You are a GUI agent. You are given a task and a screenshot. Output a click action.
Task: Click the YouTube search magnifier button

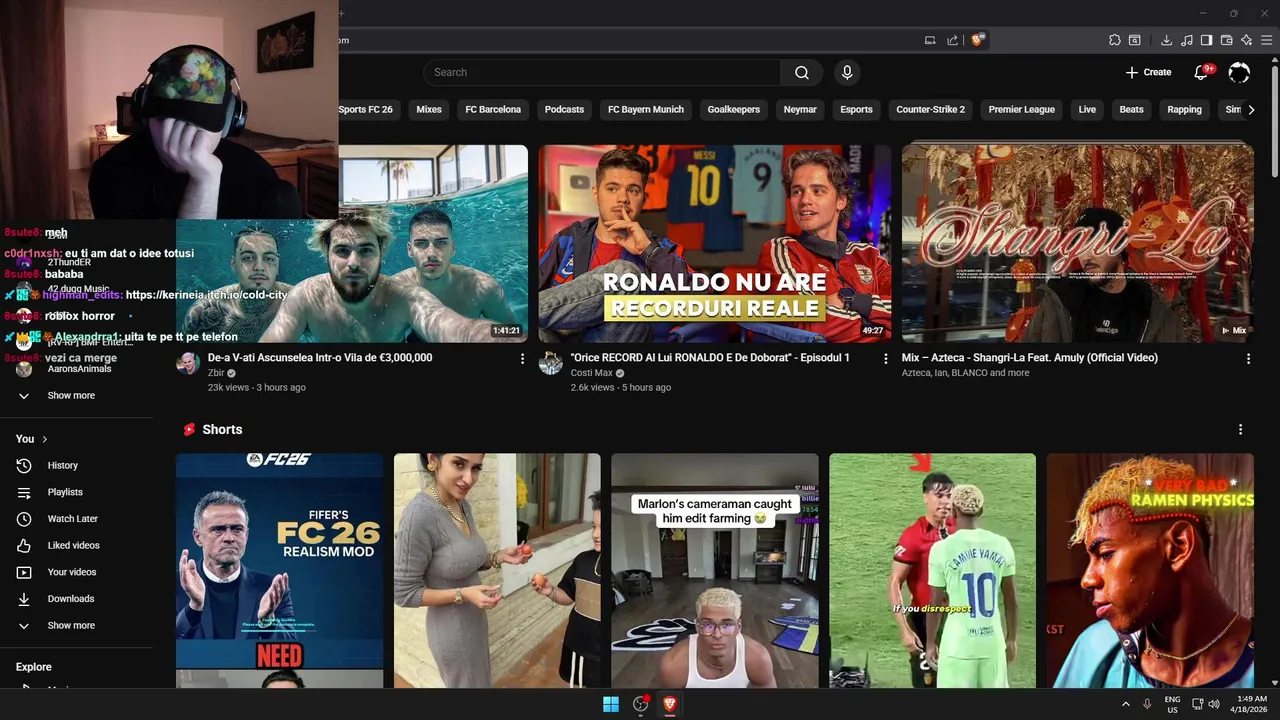pyautogui.click(x=802, y=72)
